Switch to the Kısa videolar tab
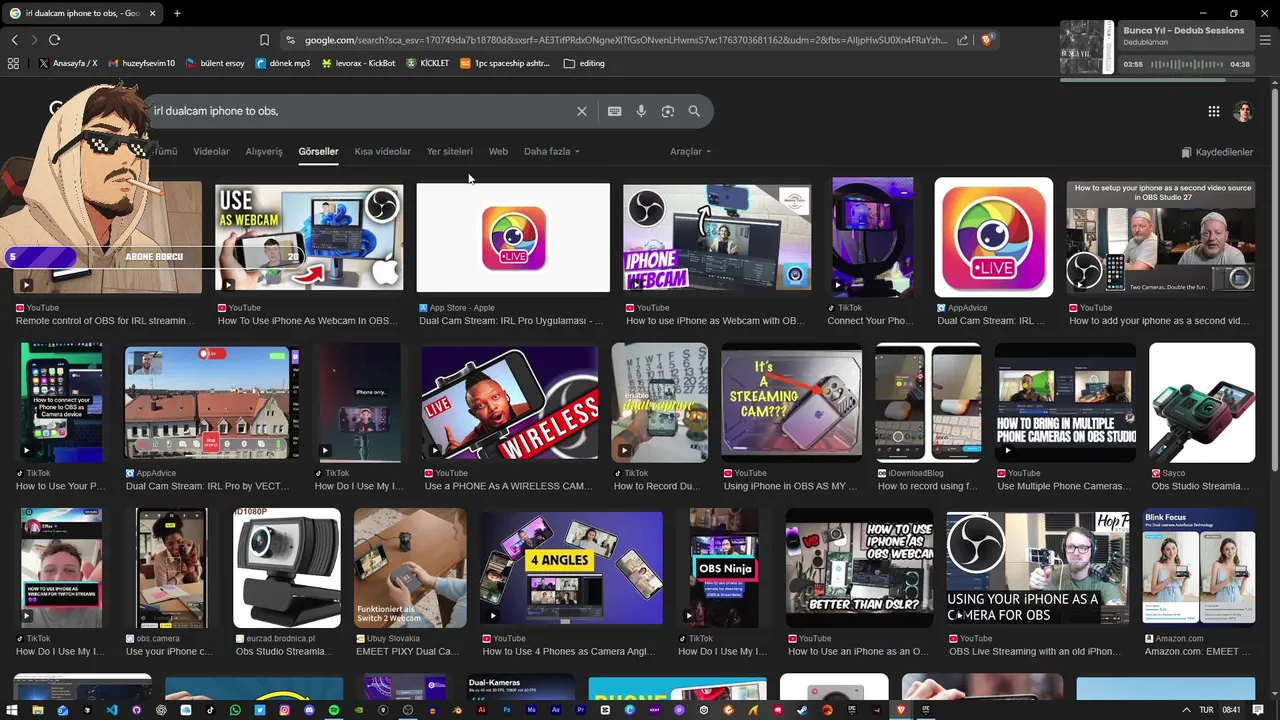The image size is (1280, 720). click(x=382, y=152)
